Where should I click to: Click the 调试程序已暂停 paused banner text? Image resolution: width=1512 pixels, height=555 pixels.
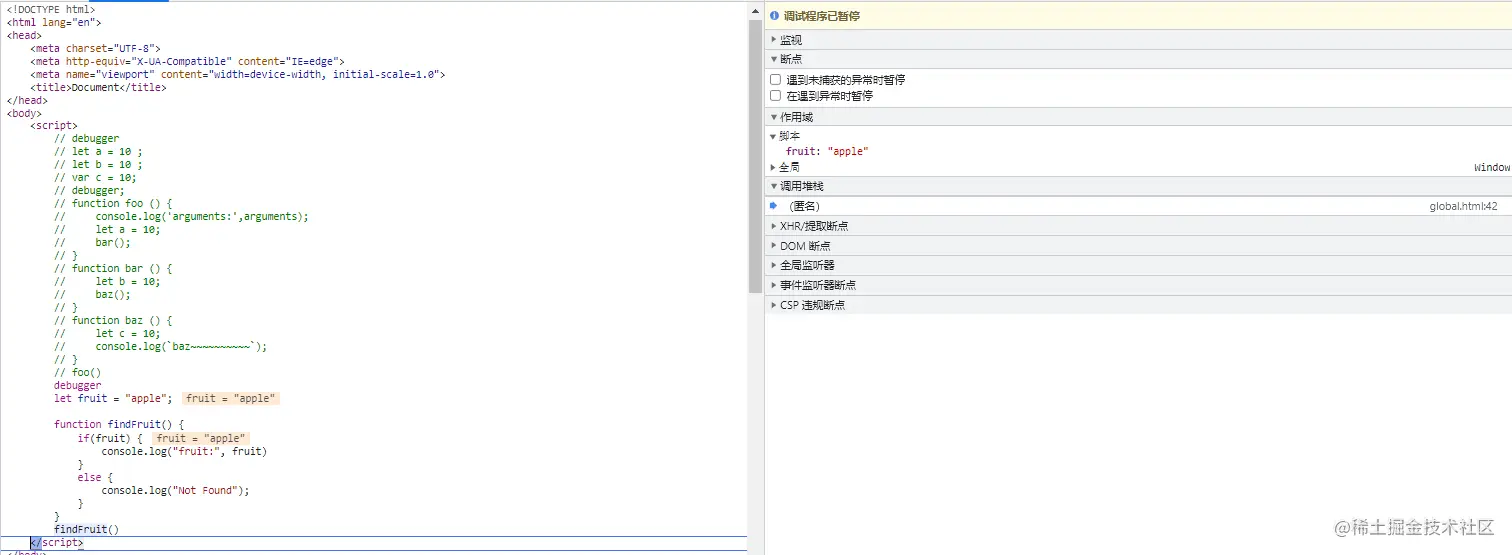click(x=821, y=16)
